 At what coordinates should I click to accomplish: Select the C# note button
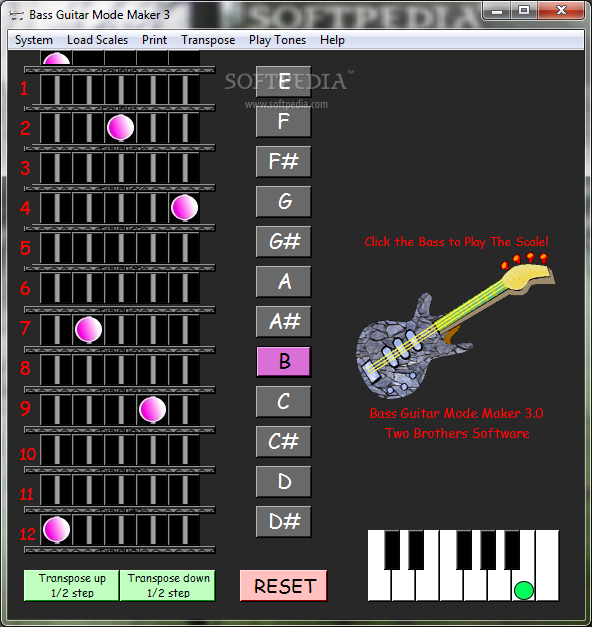(284, 441)
